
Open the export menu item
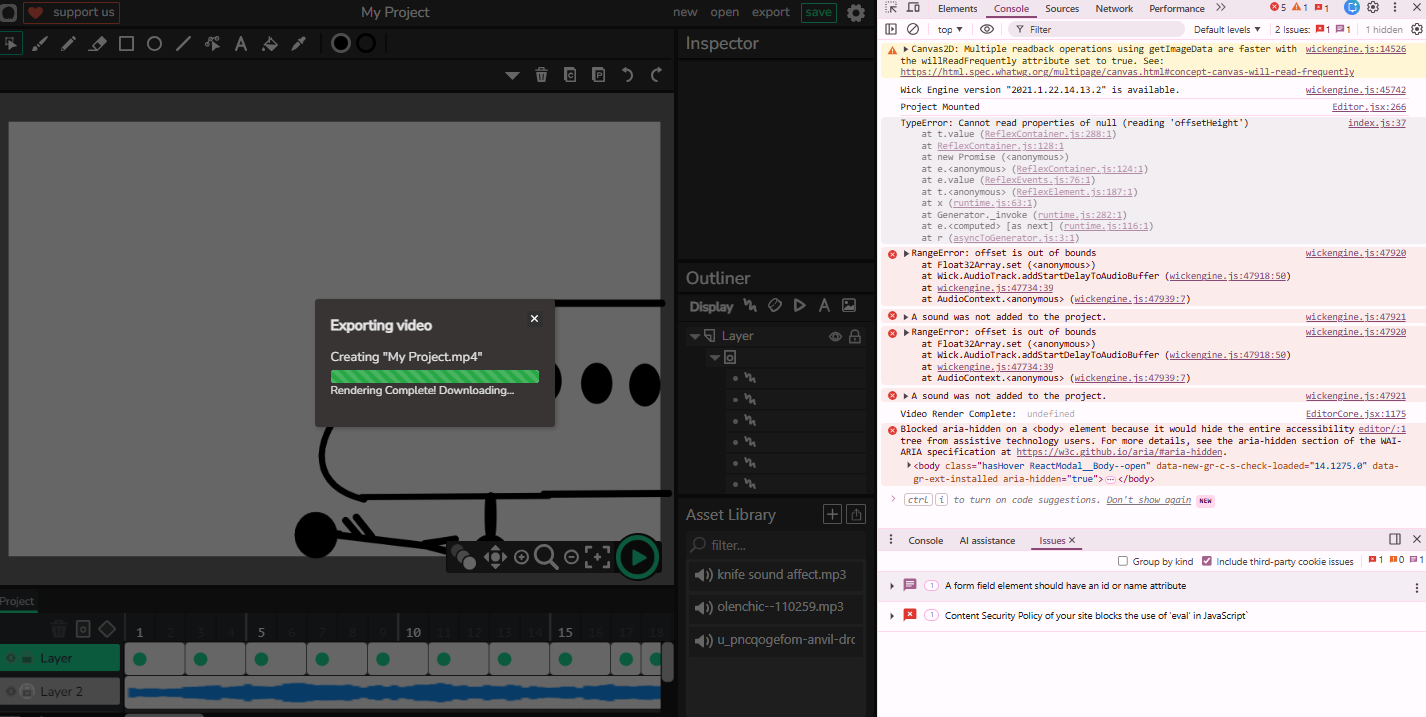click(770, 12)
